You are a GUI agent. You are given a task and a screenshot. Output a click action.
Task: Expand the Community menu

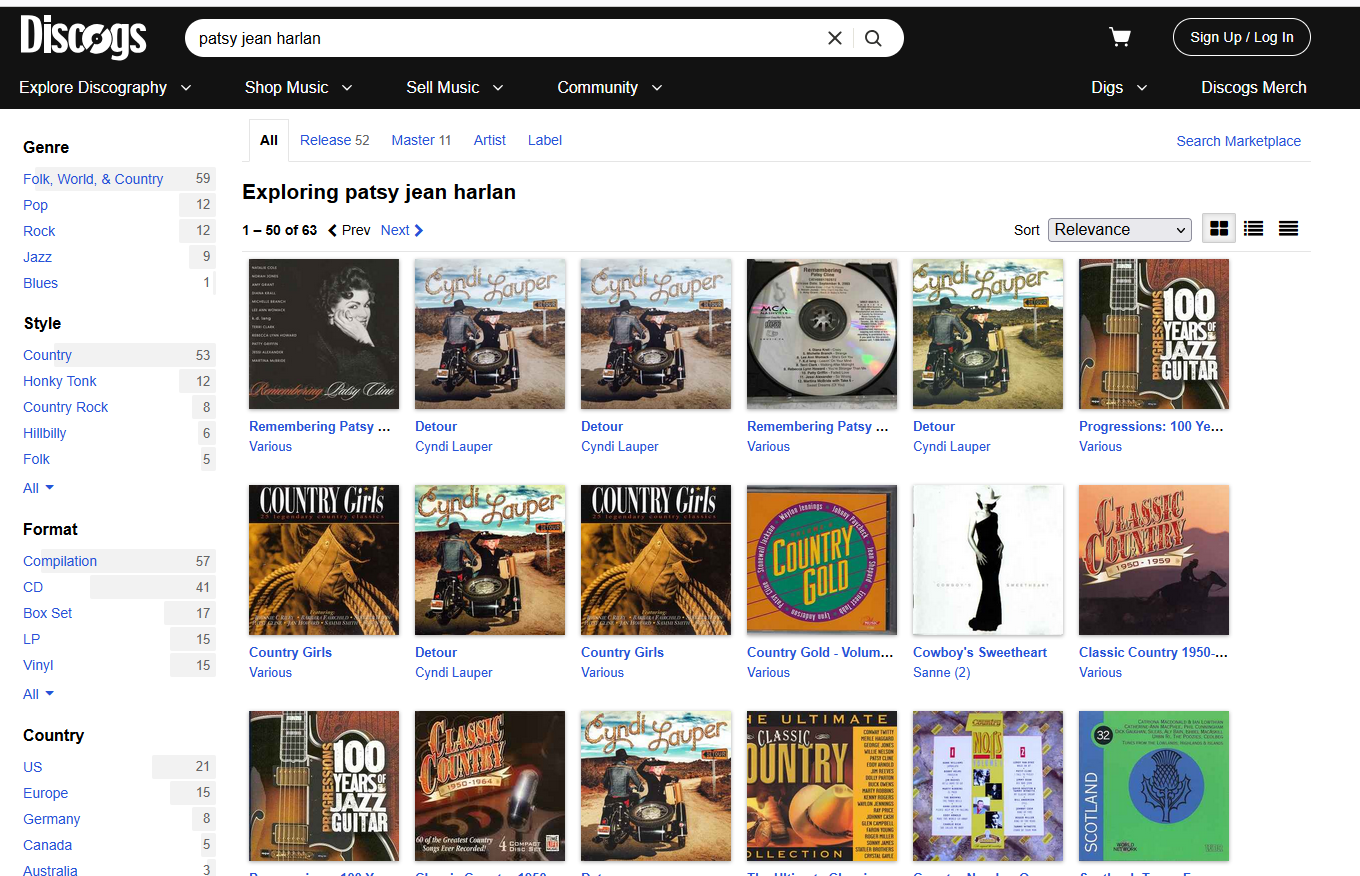(610, 87)
